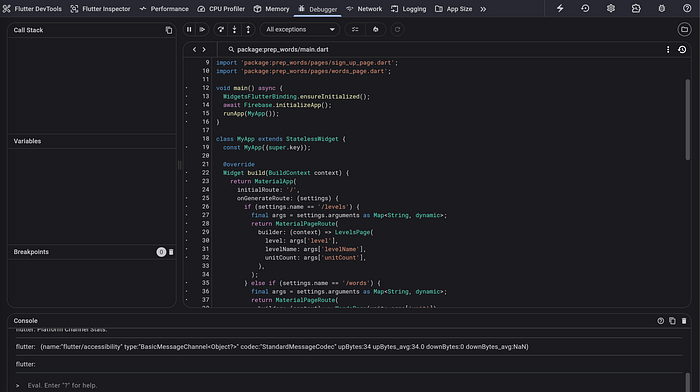Switch to the Performance tab
Viewport: 700px width, 392px height.
point(164,9)
